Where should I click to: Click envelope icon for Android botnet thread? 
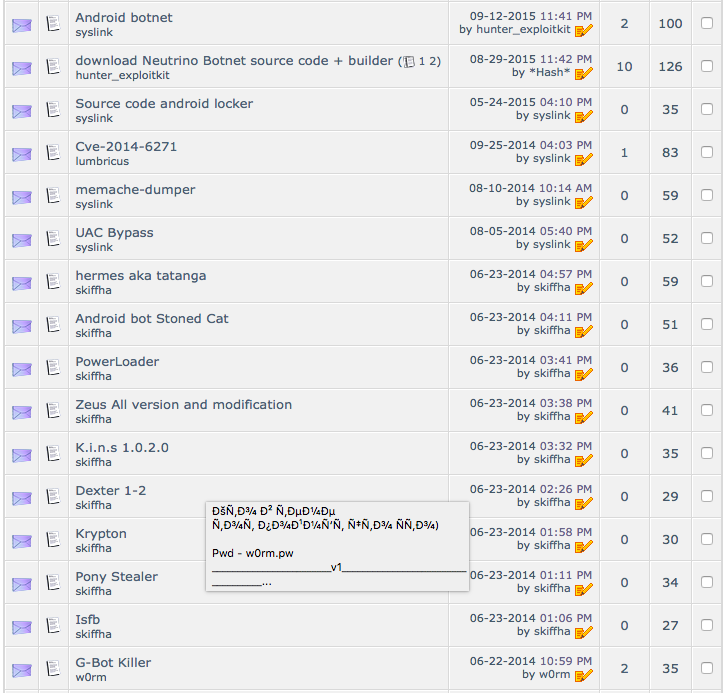[x=22, y=25]
